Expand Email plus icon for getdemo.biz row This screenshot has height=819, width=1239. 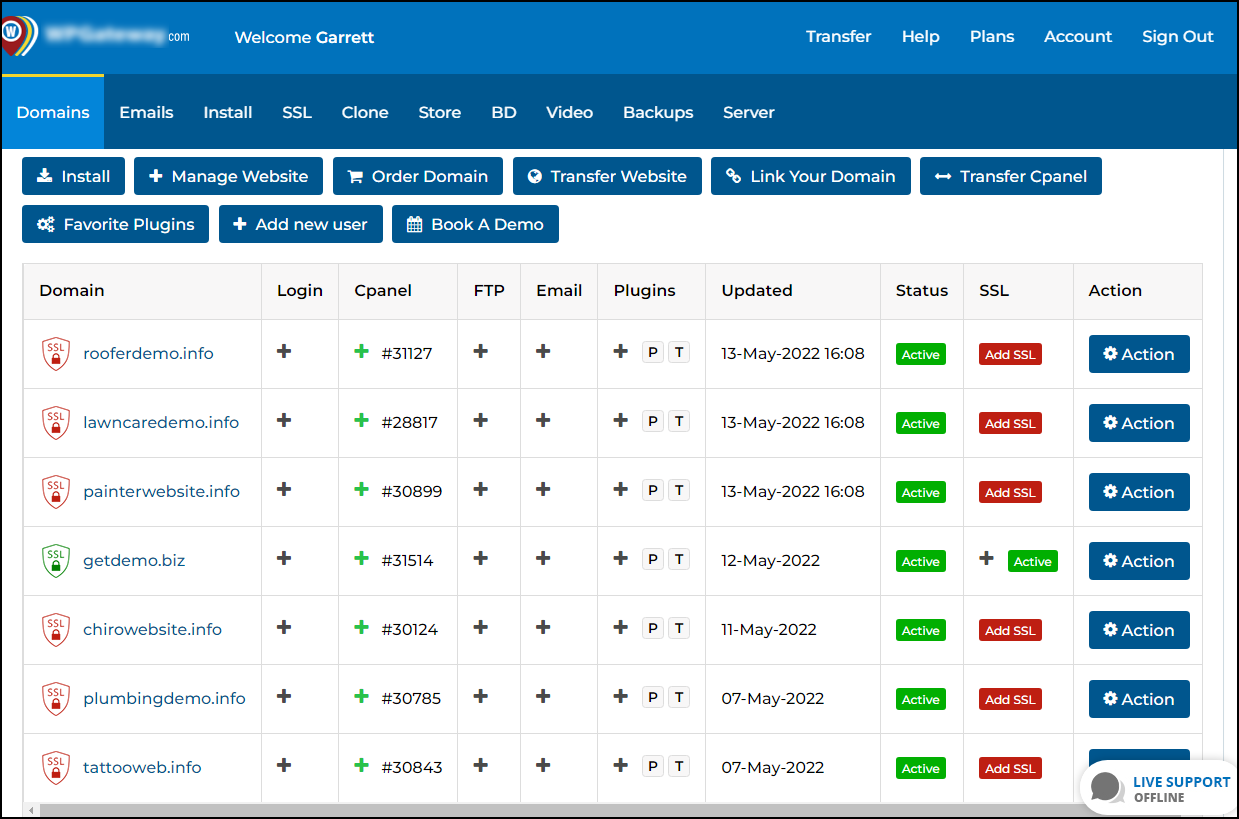click(543, 559)
